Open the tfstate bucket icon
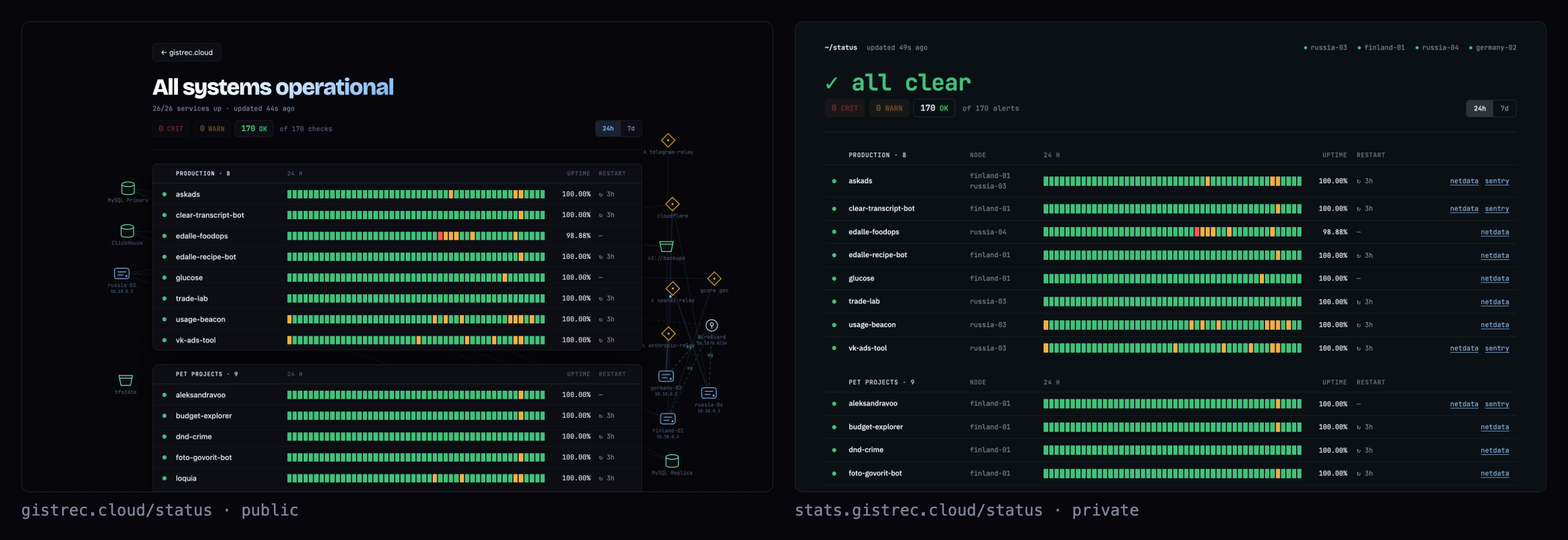This screenshot has width=1568, height=540. pos(126,380)
